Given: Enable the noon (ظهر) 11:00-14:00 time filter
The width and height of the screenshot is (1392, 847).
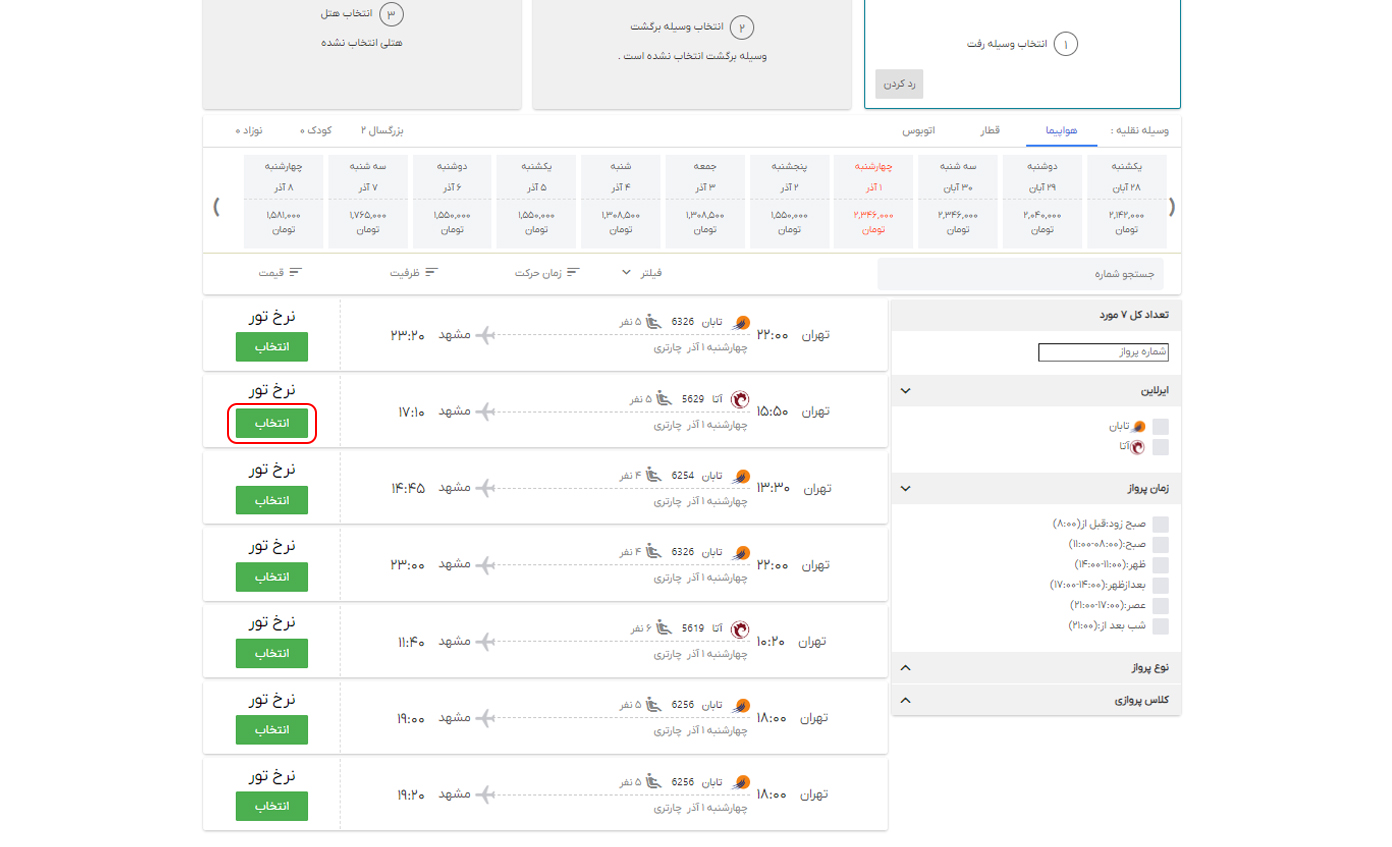Looking at the screenshot, I should [x=1160, y=565].
